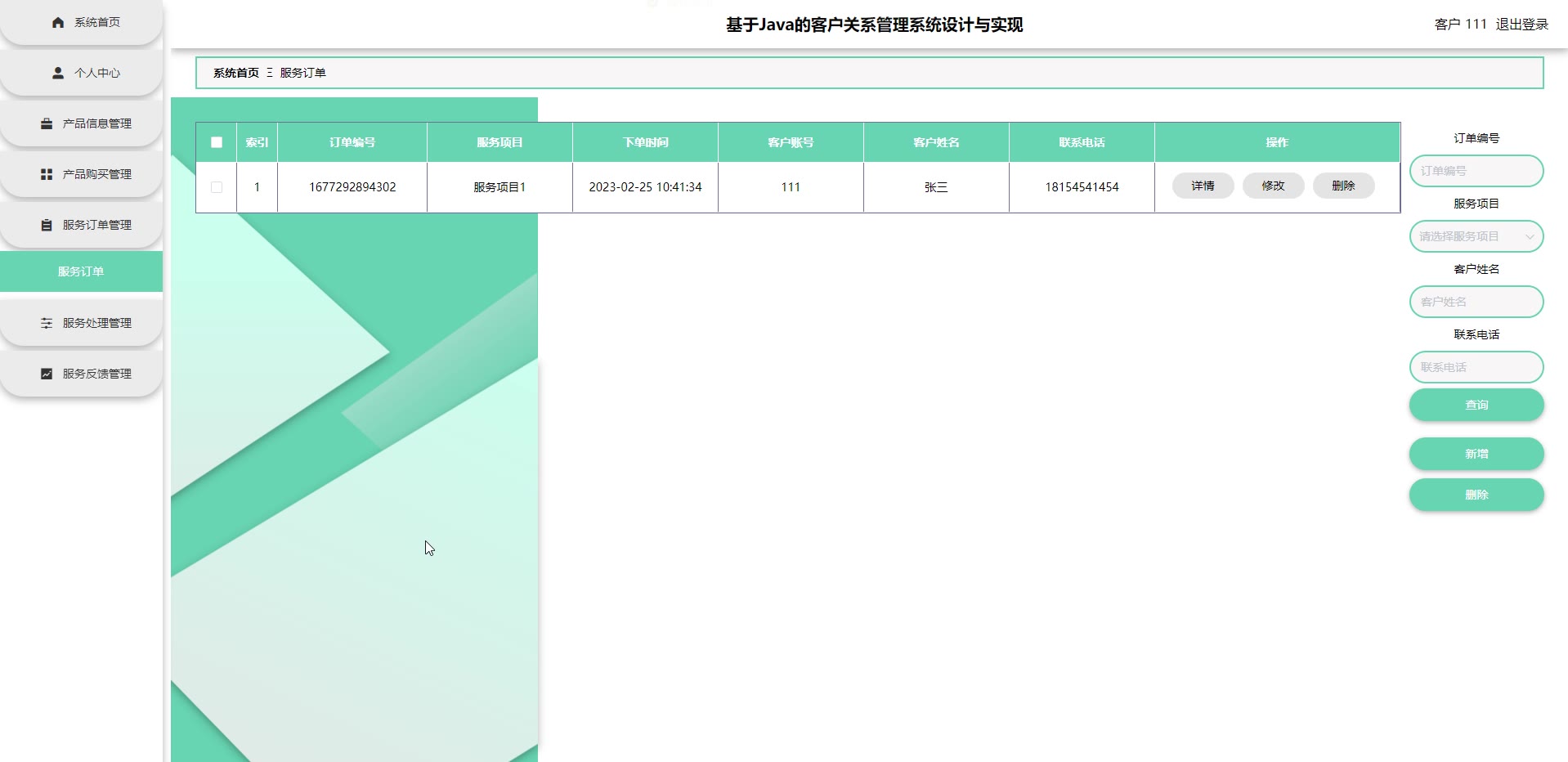Click the 张三 name cell
1568x762 pixels.
click(x=936, y=187)
